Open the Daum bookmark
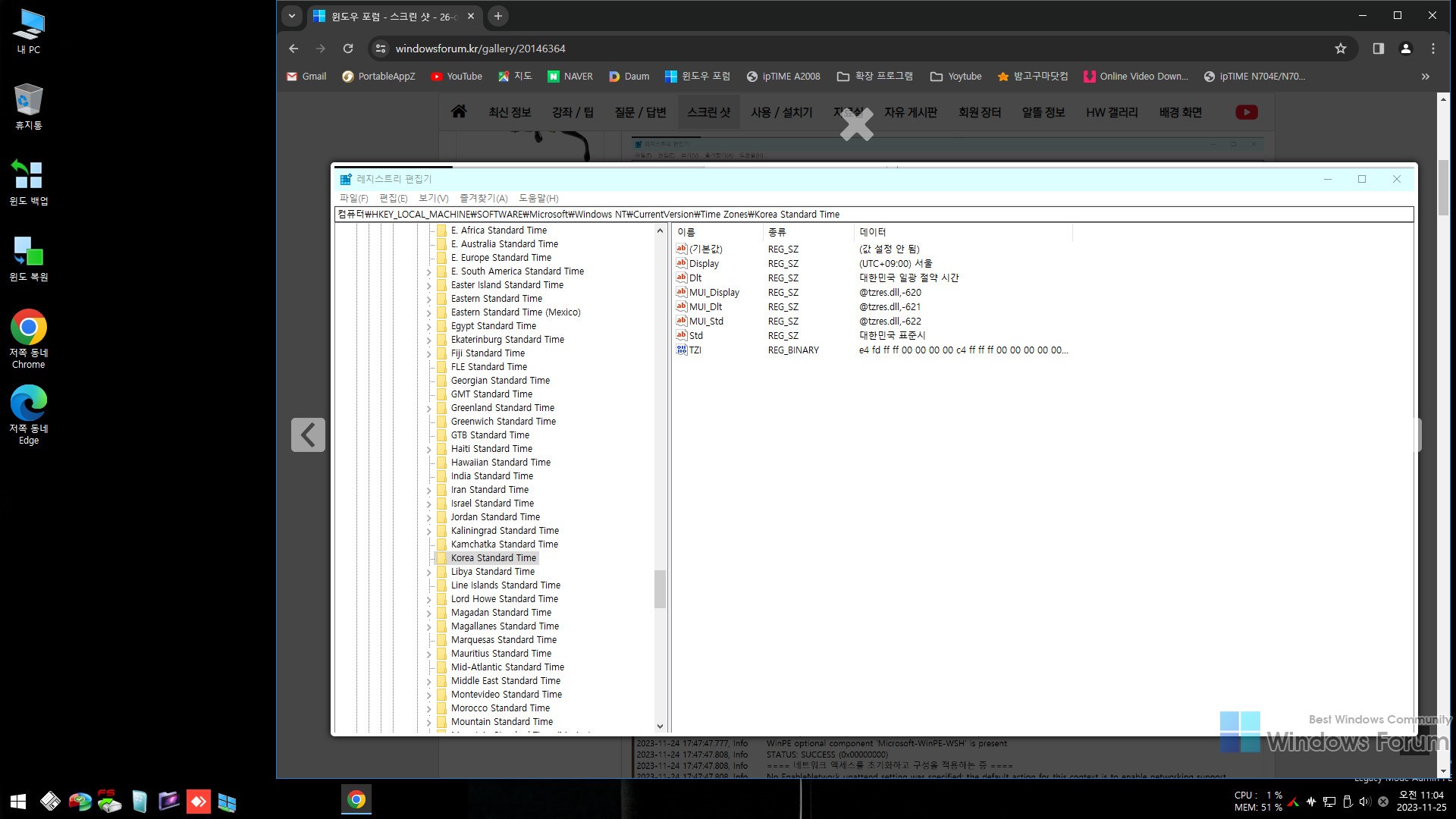The image size is (1456, 819). tap(629, 77)
